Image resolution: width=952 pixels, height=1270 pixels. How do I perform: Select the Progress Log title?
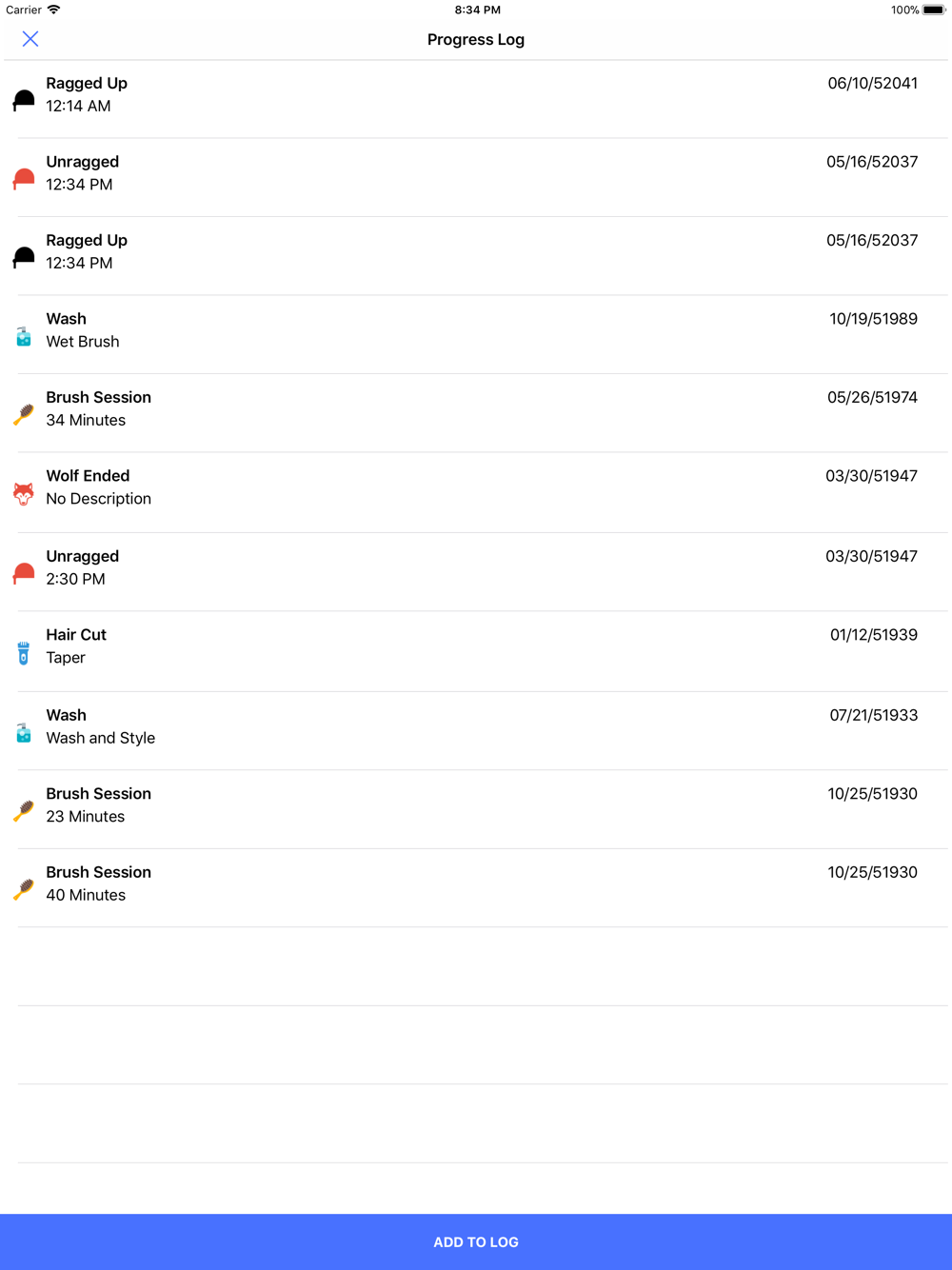pyautogui.click(x=476, y=39)
